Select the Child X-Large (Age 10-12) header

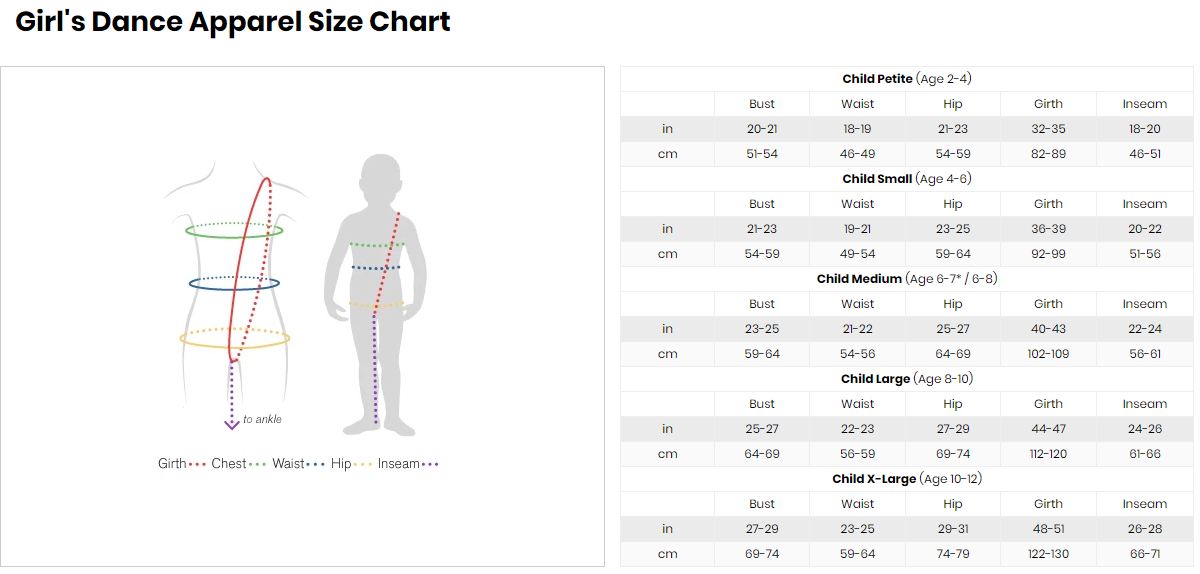[907, 479]
